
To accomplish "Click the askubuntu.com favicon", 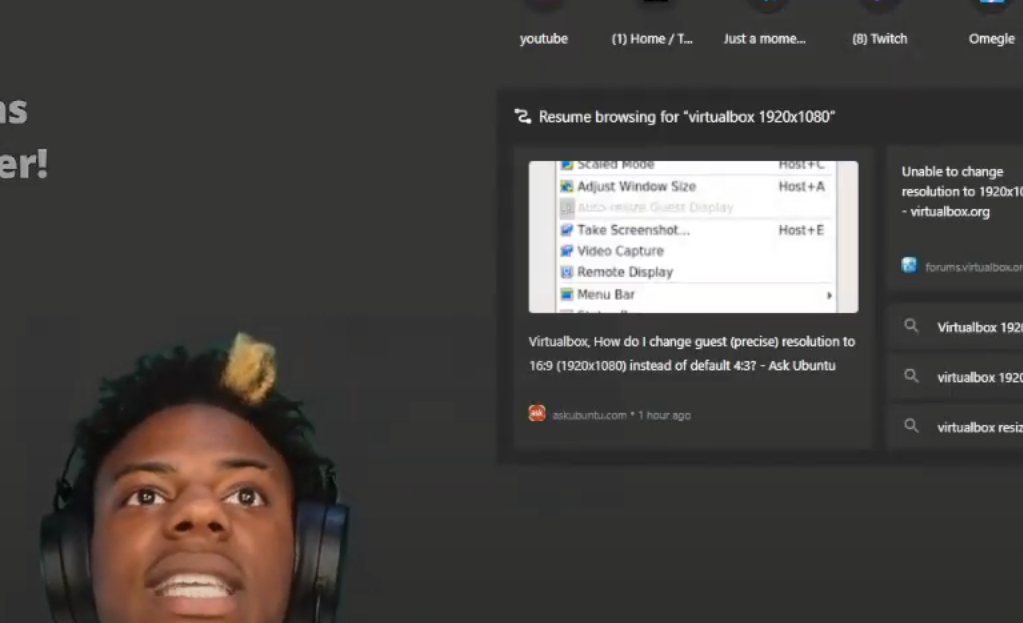I will coord(537,414).
